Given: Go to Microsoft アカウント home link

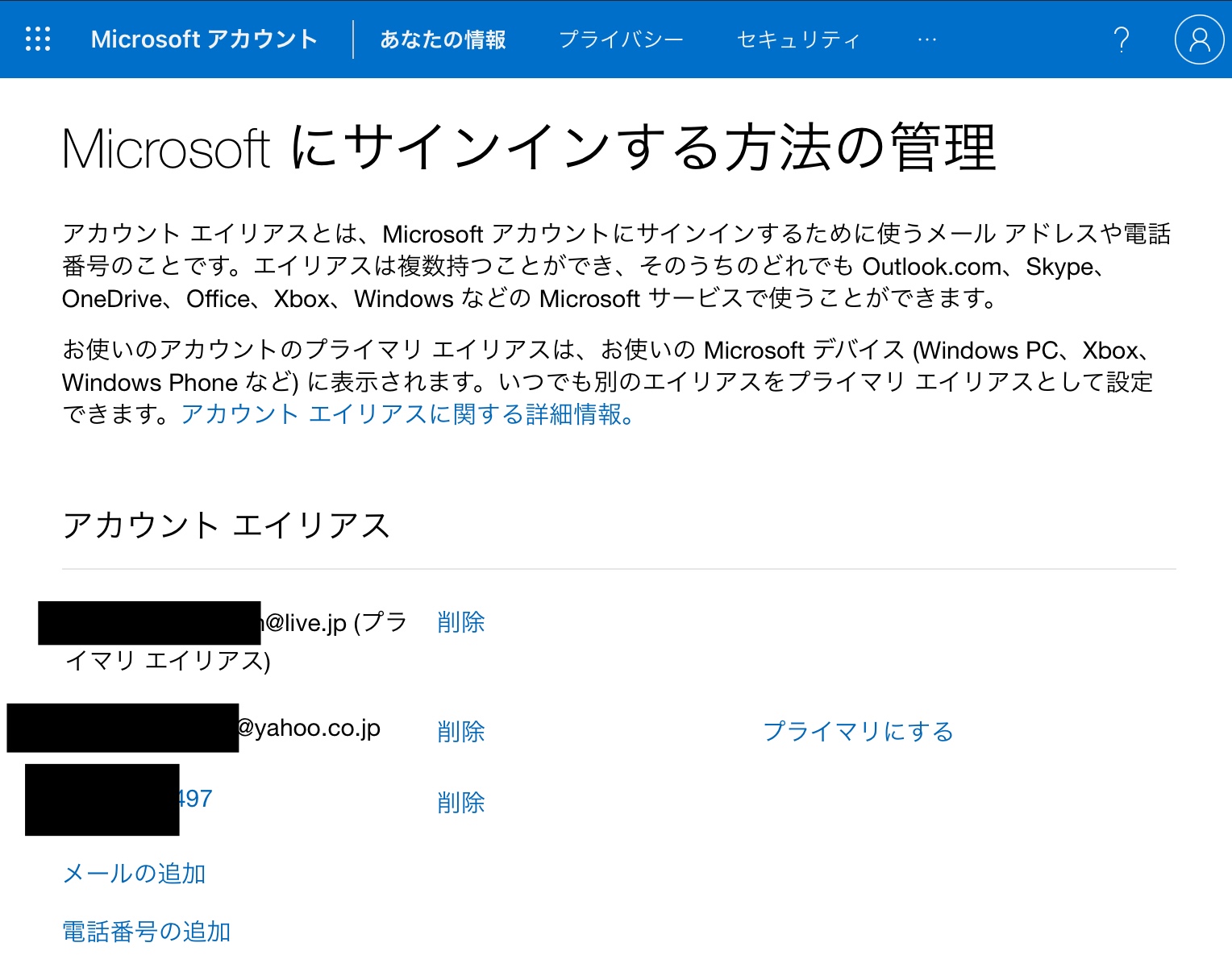Looking at the screenshot, I should (204, 39).
